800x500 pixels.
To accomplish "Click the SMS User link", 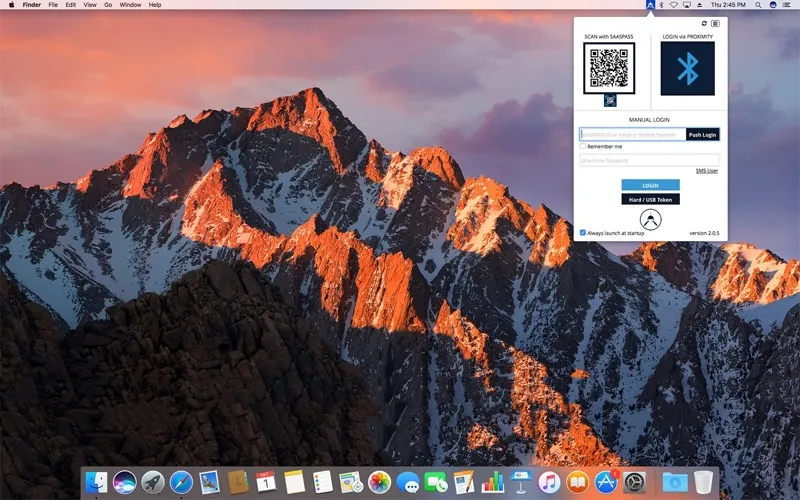I will click(707, 171).
